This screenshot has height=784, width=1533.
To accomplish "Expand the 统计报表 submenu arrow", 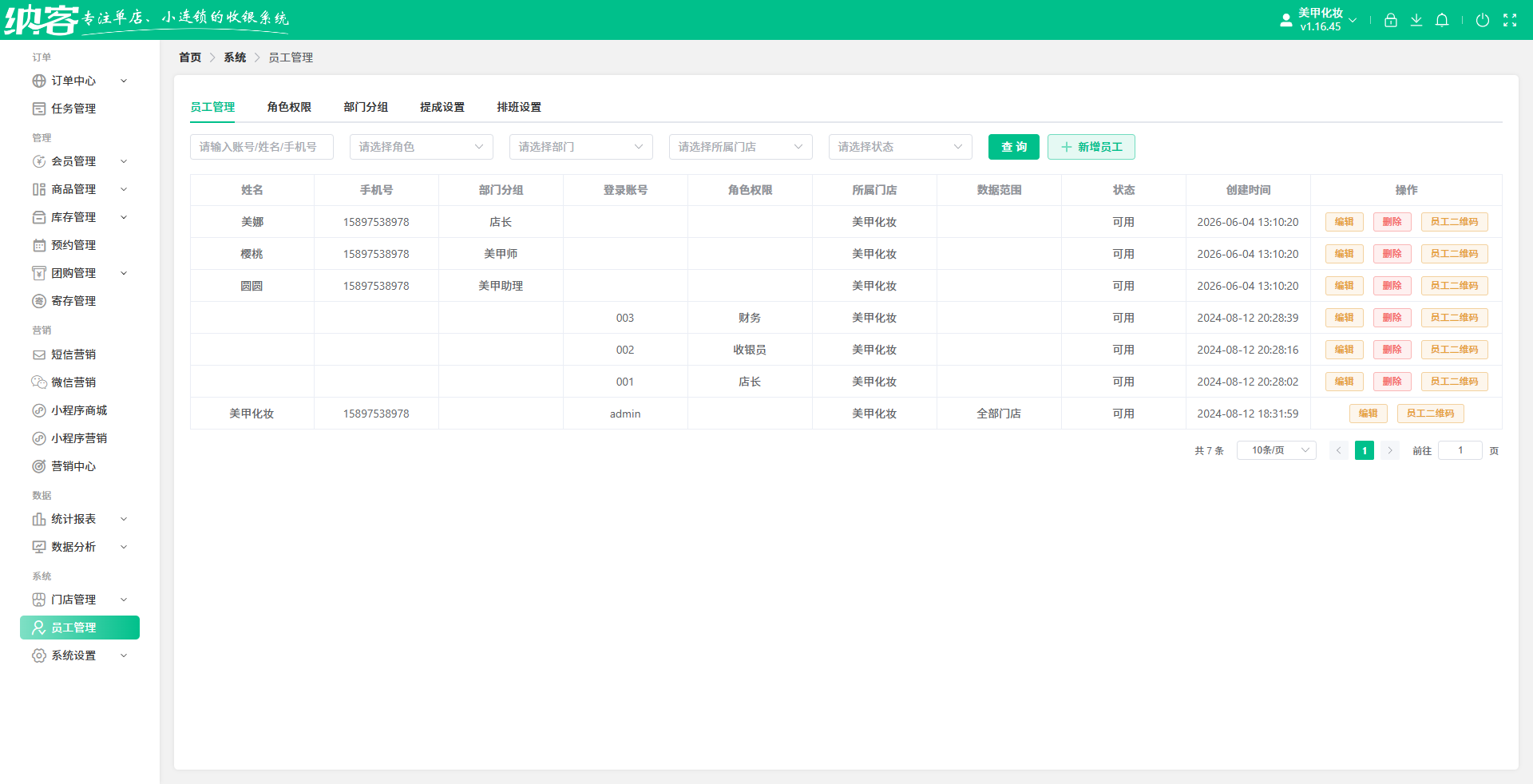I will coord(124,519).
